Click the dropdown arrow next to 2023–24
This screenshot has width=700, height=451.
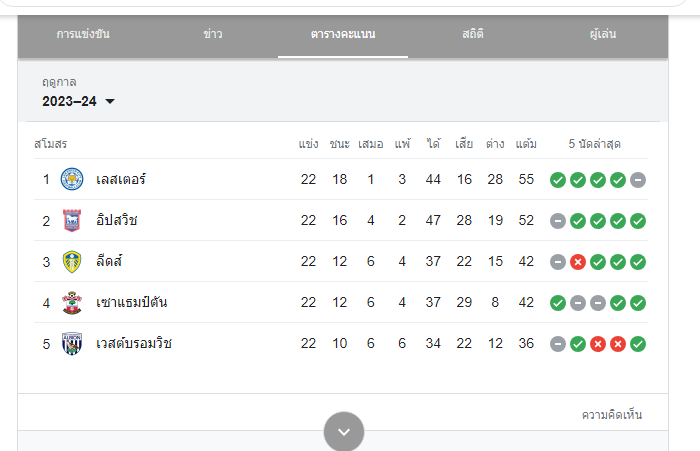click(x=110, y=101)
